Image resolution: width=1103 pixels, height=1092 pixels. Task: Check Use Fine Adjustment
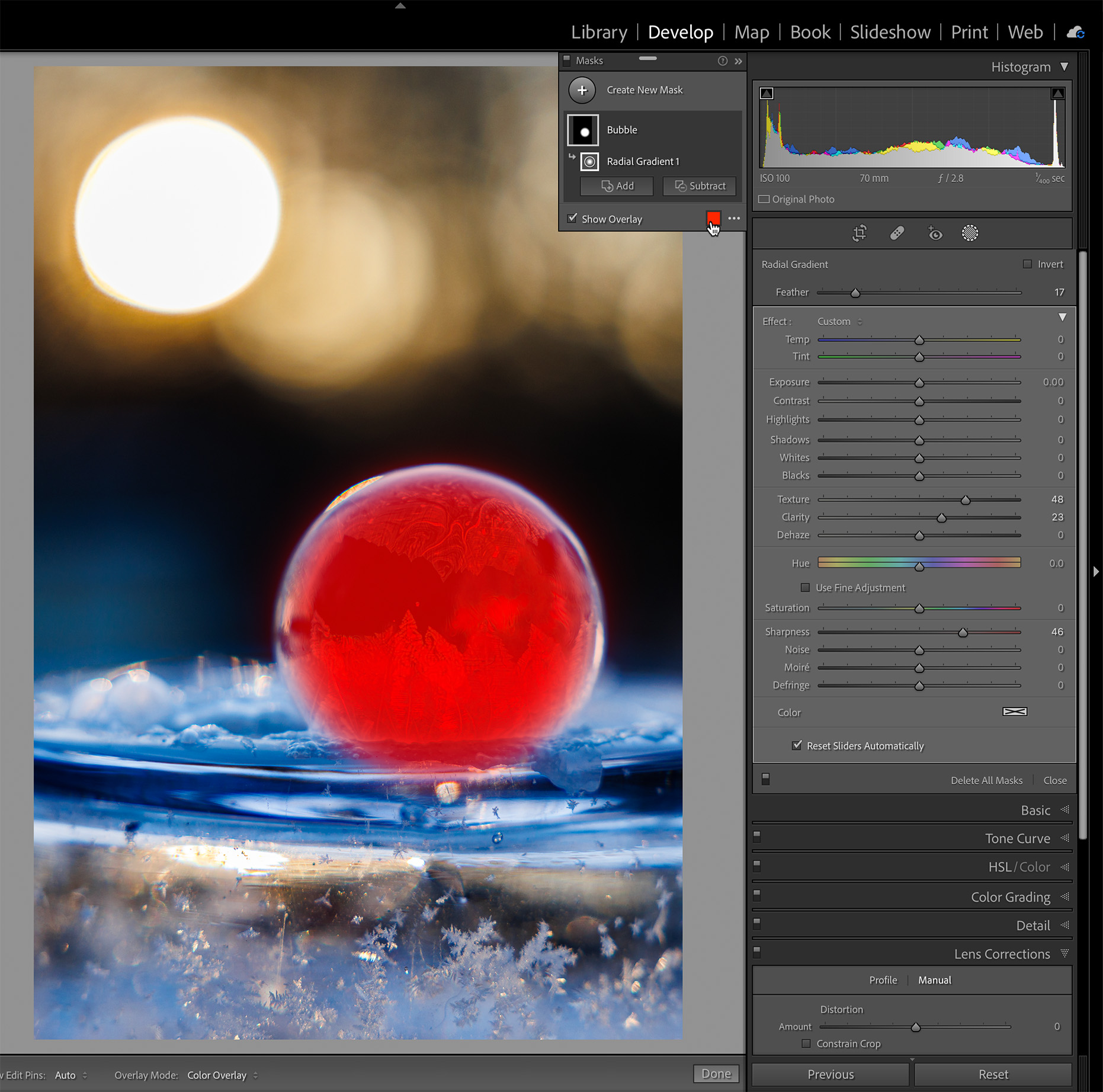tap(805, 587)
